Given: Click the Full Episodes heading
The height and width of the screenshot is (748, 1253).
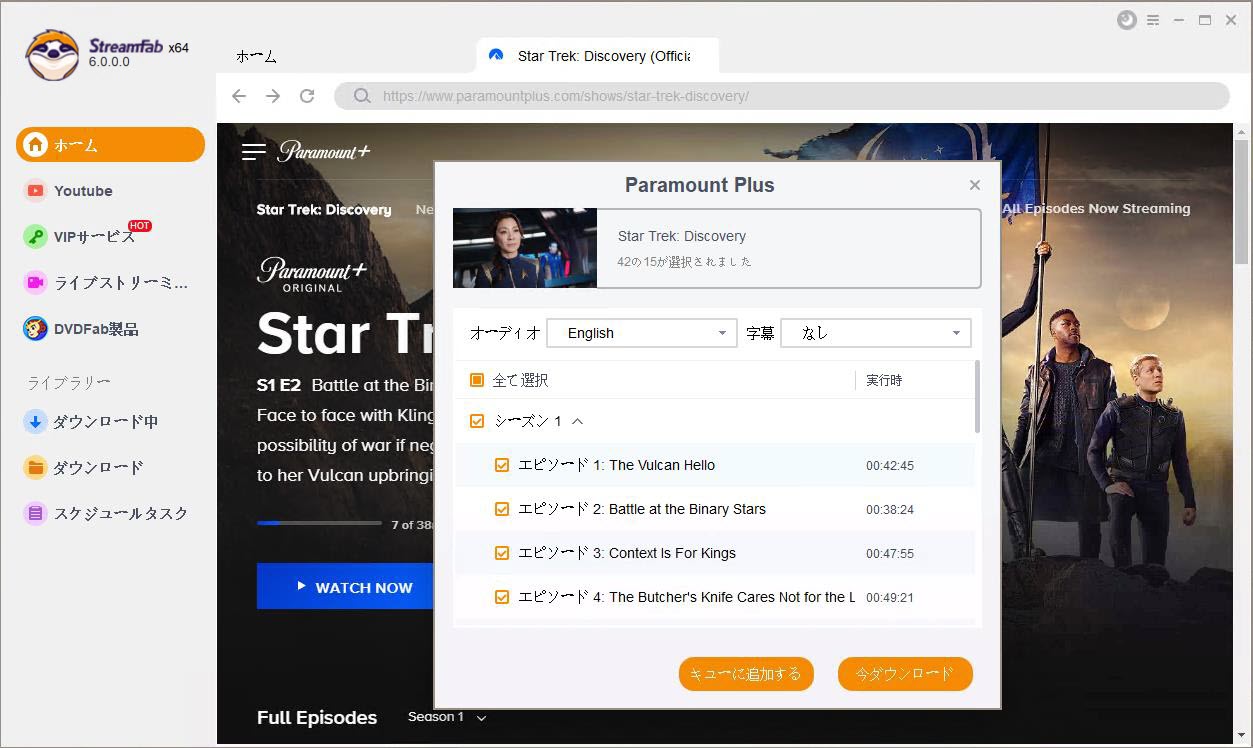Looking at the screenshot, I should pyautogui.click(x=317, y=717).
